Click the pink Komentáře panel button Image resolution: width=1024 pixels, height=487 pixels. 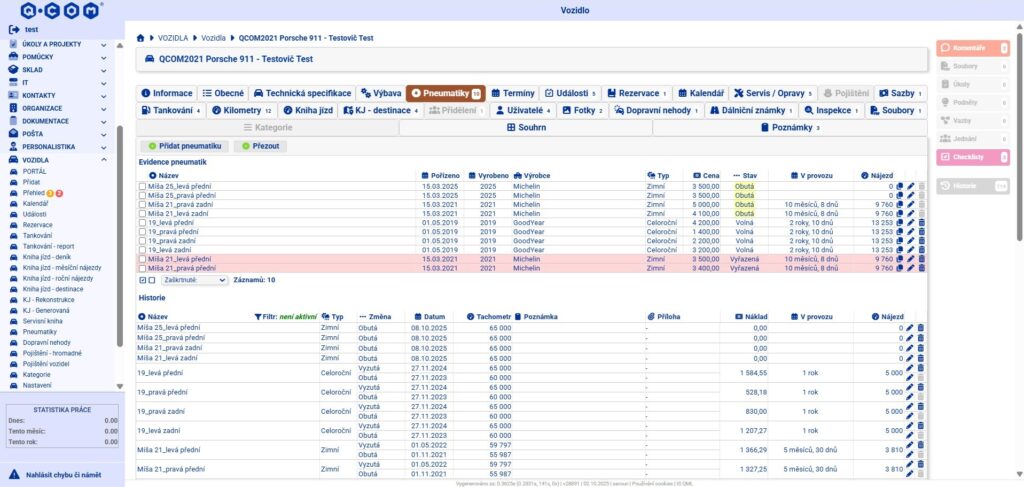(971, 47)
